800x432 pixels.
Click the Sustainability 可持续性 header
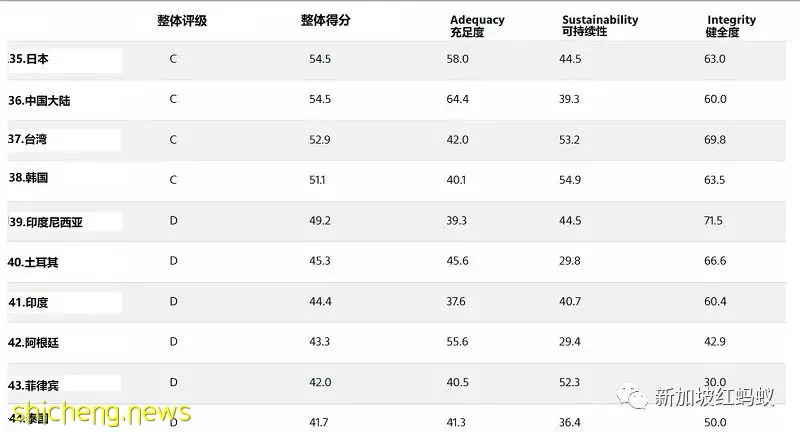(600, 26)
